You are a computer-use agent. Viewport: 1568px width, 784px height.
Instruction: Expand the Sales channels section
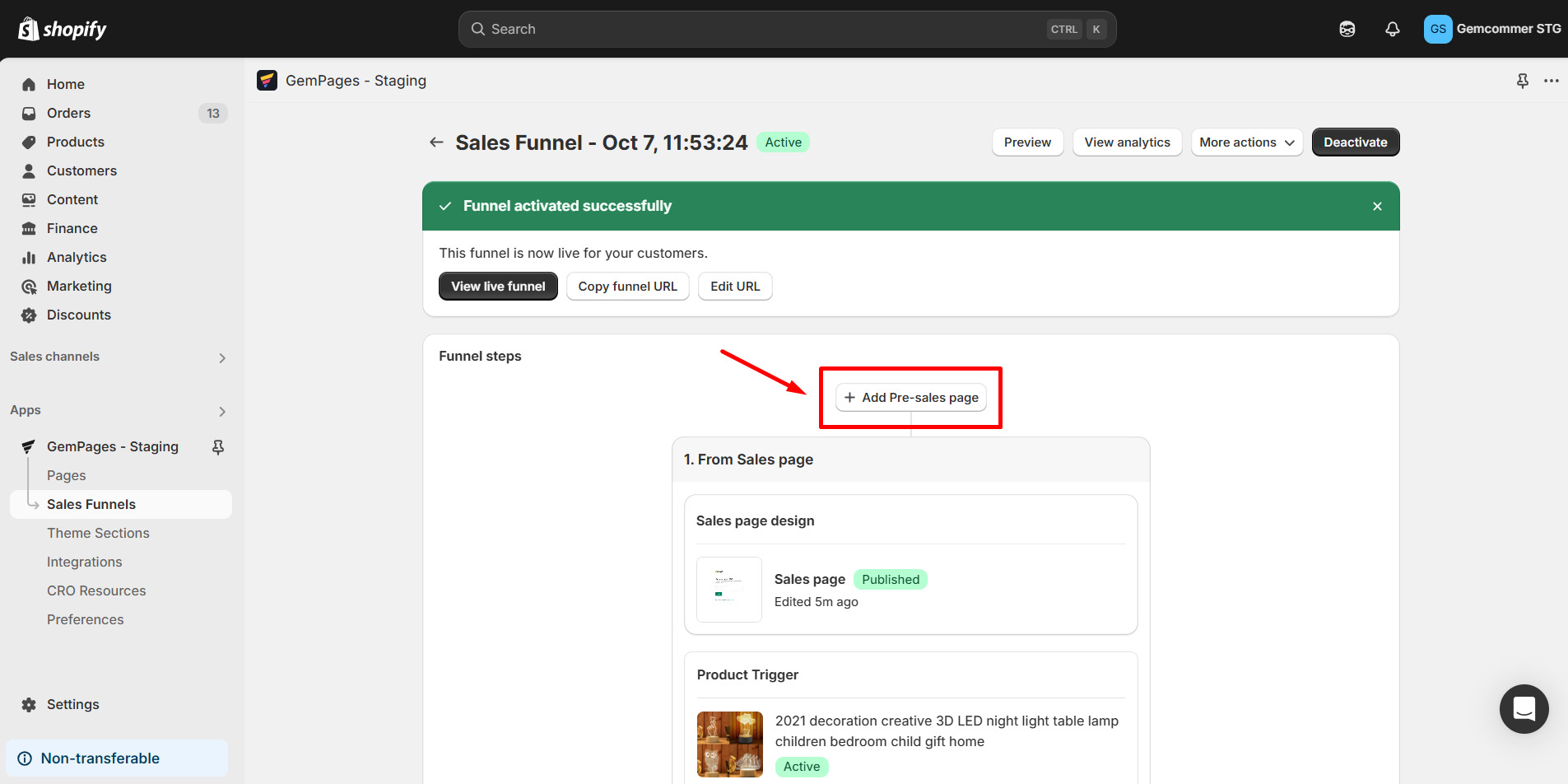point(221,357)
